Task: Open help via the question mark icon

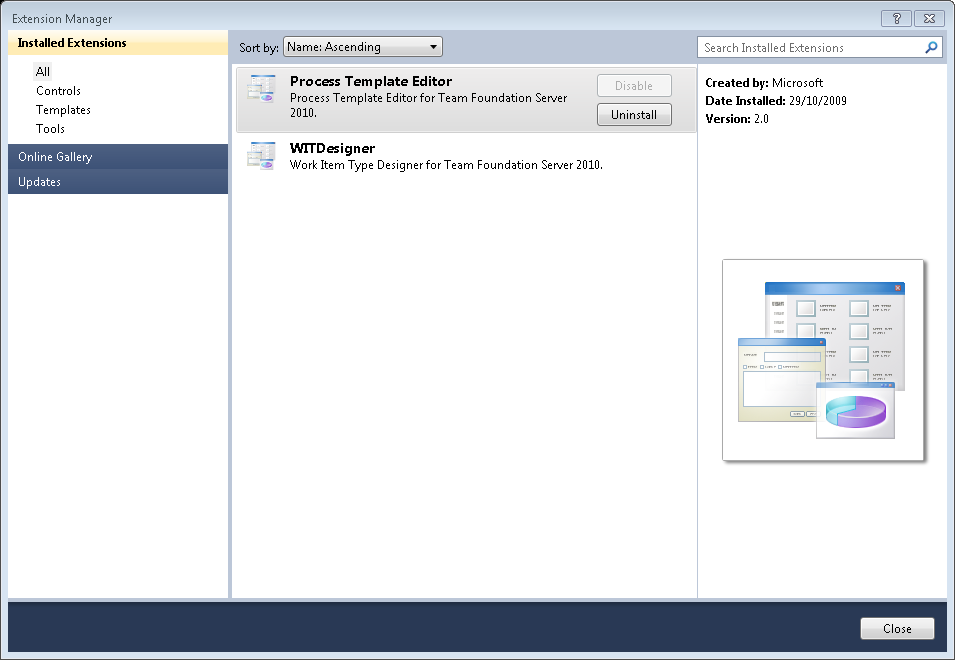Action: pyautogui.click(x=896, y=17)
